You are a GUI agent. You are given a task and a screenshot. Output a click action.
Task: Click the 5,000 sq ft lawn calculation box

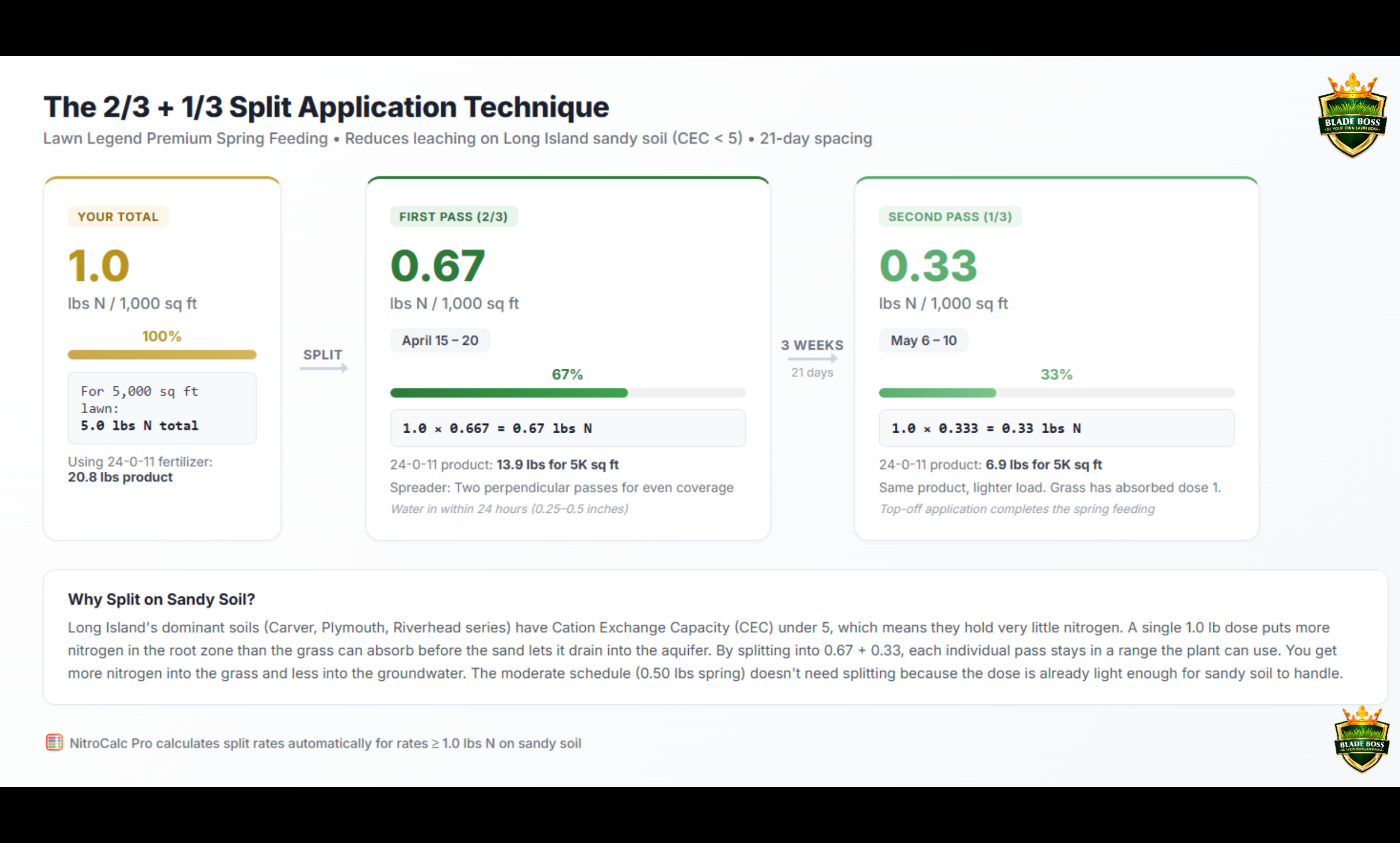[x=162, y=408]
